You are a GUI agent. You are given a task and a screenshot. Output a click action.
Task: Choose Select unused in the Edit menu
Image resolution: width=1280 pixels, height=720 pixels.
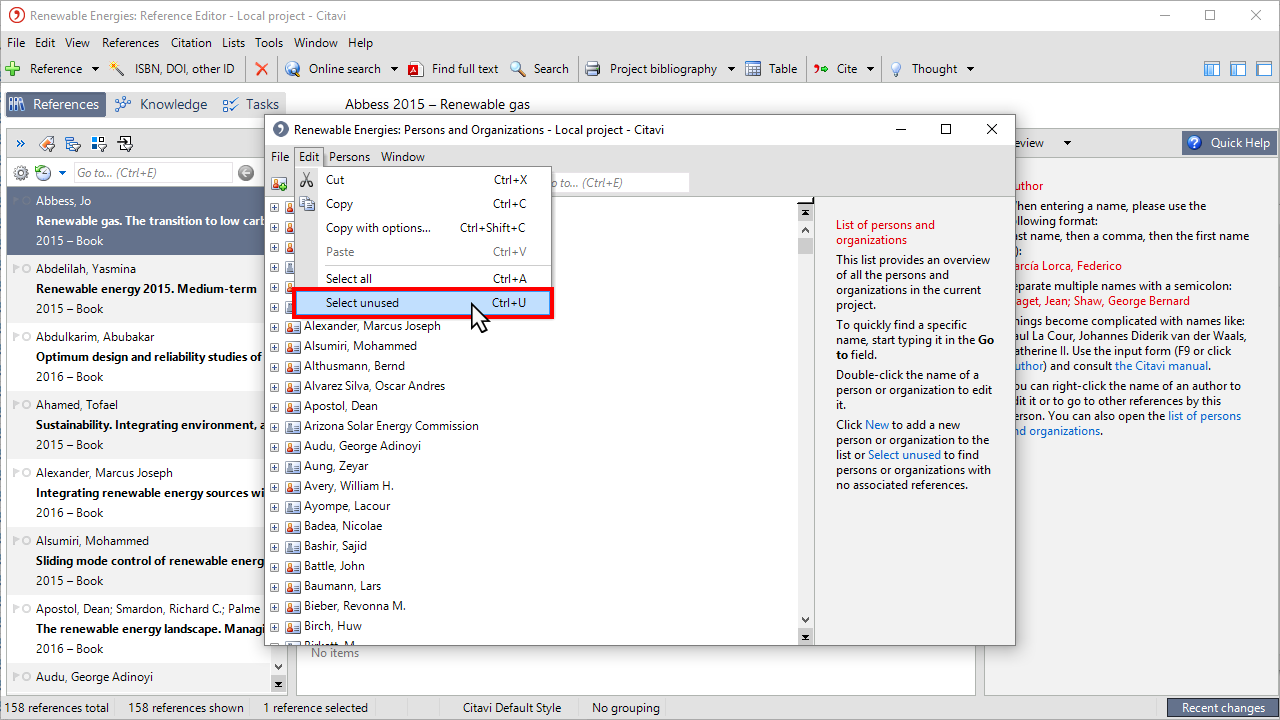pos(423,303)
